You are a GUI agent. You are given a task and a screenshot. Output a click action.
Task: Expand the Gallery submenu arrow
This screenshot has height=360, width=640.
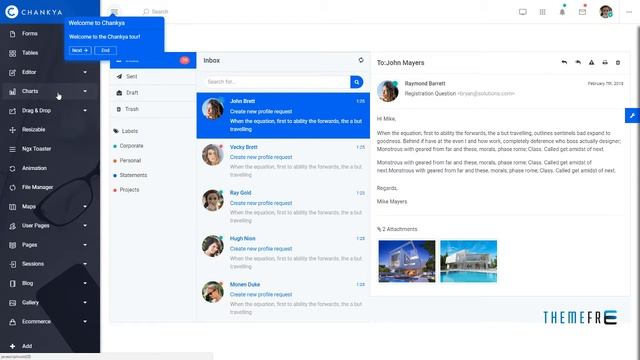(85, 302)
